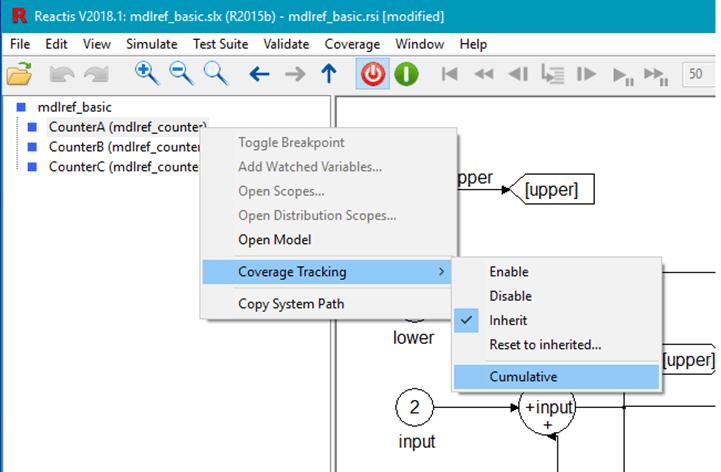This screenshot has height=472, width=721.
Task: Click the open file folder icon
Action: [19, 74]
